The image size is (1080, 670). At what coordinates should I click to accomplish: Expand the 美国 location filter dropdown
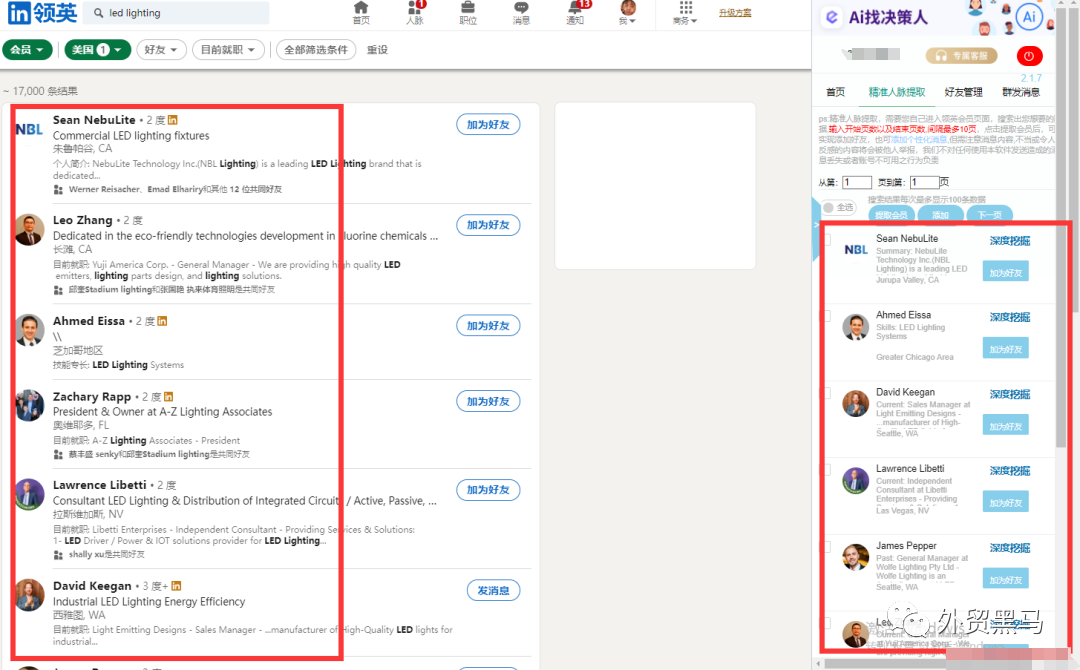point(98,50)
